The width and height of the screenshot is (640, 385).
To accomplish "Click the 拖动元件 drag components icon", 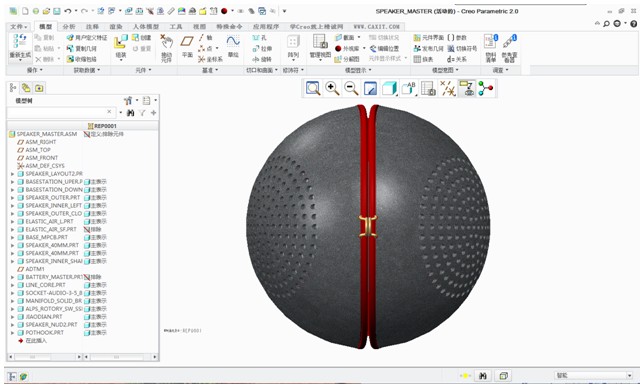I will pyautogui.click(x=166, y=48).
